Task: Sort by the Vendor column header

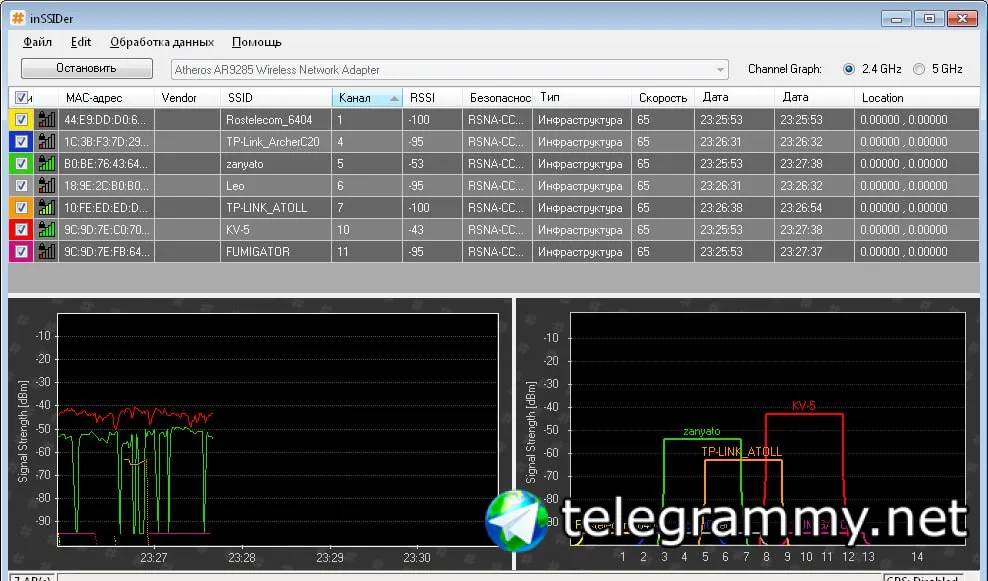Action: pyautogui.click(x=187, y=98)
